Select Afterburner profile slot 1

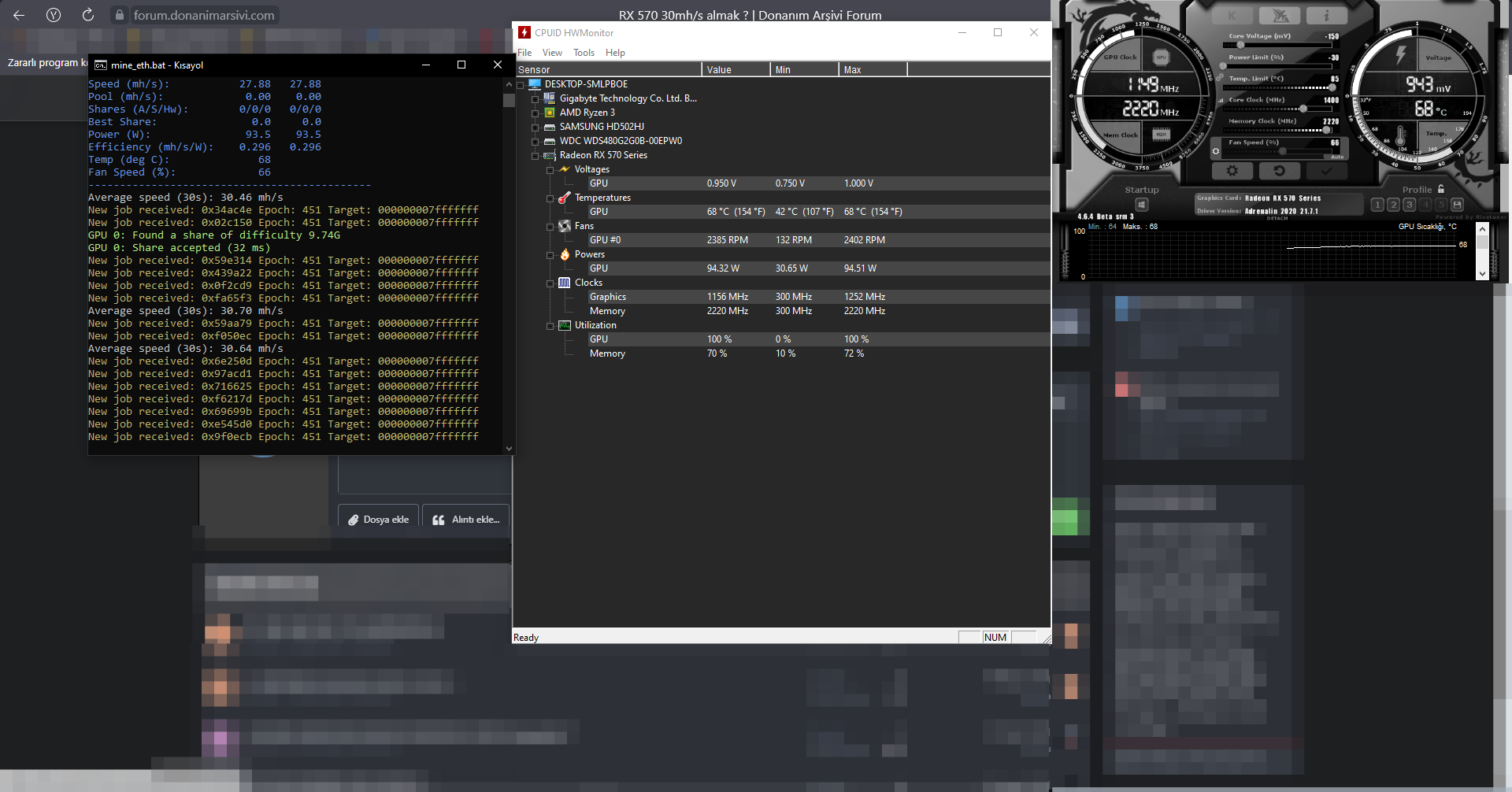pyautogui.click(x=1377, y=205)
